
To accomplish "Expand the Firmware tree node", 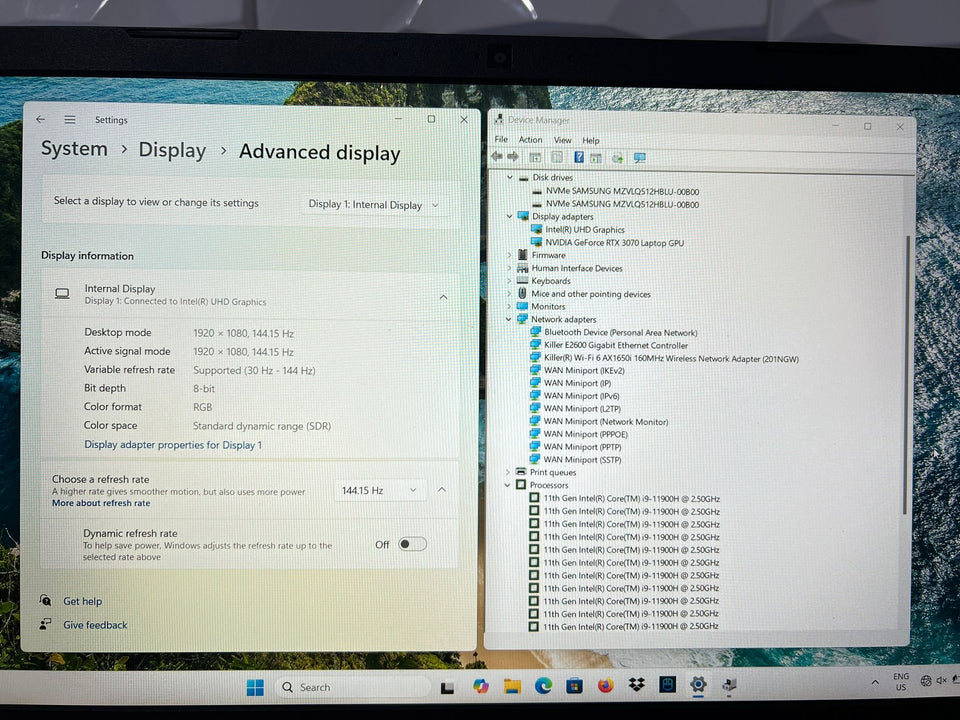I will pos(509,255).
